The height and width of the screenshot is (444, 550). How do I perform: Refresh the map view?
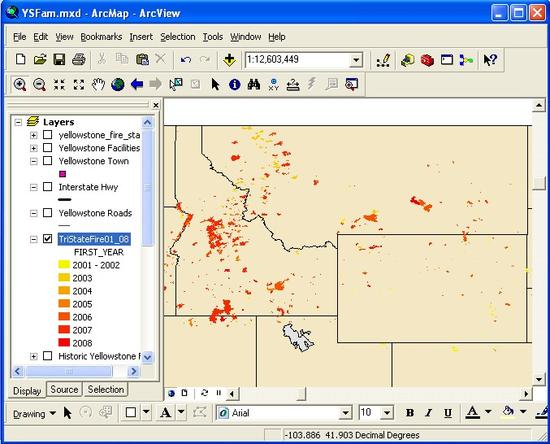coord(204,393)
